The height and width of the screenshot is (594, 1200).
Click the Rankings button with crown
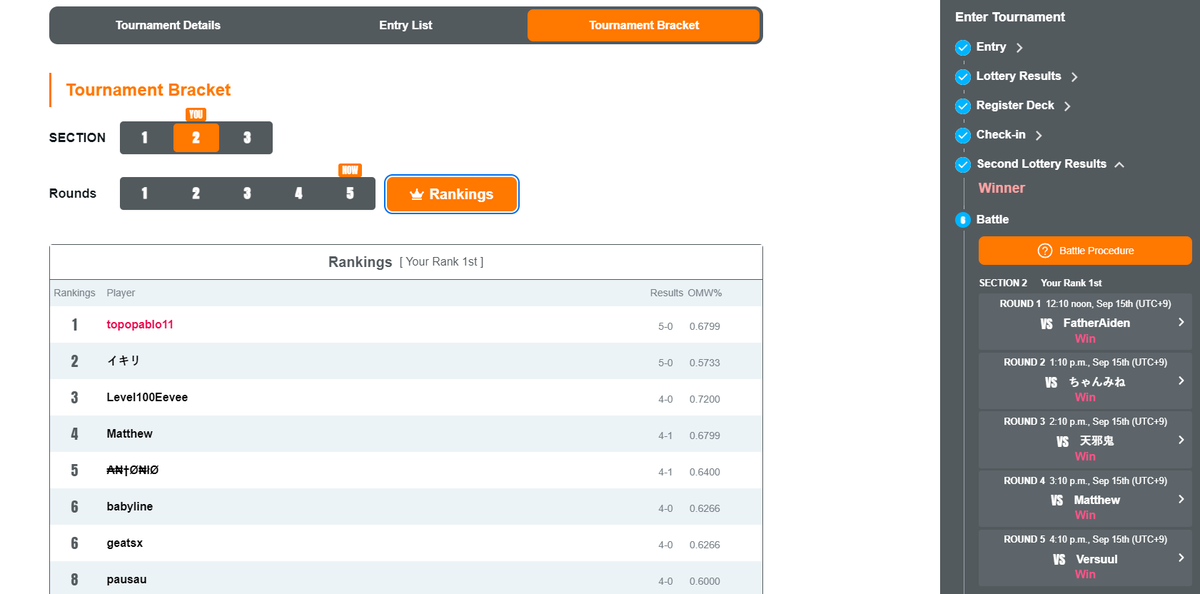pos(452,194)
